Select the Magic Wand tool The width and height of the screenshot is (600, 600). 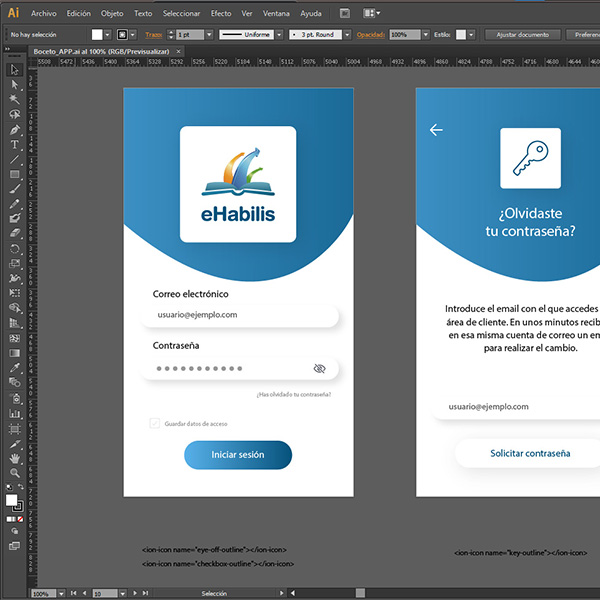click(15, 99)
